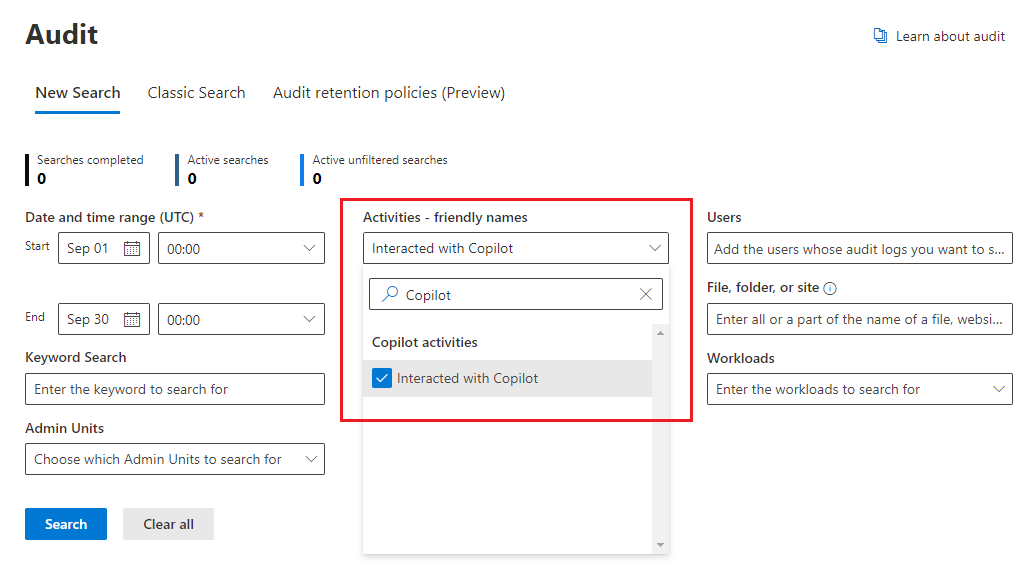Collapse the Activities - friendly names dropdown
The width and height of the screenshot is (1032, 571).
pyautogui.click(x=655, y=249)
